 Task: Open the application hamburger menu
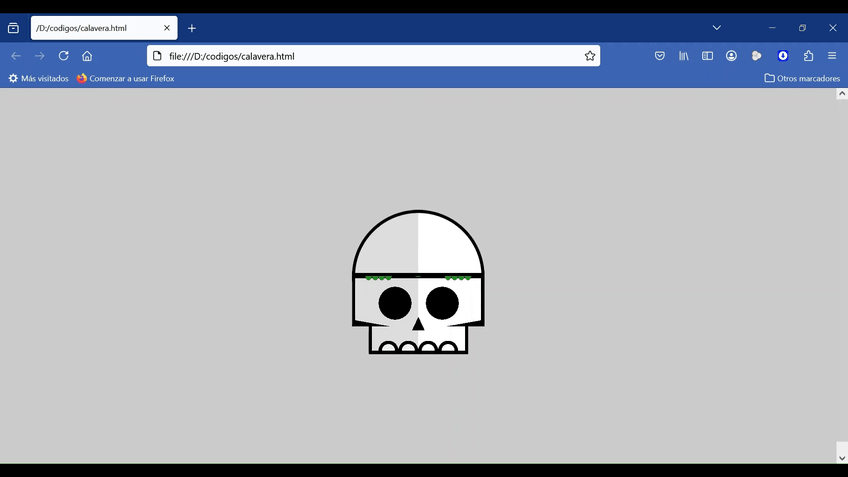[832, 56]
